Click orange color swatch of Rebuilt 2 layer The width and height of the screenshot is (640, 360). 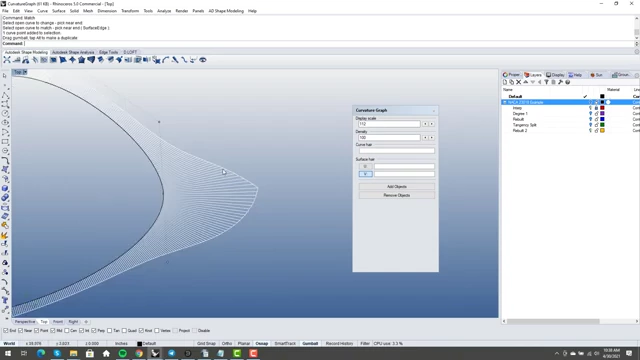click(x=602, y=131)
